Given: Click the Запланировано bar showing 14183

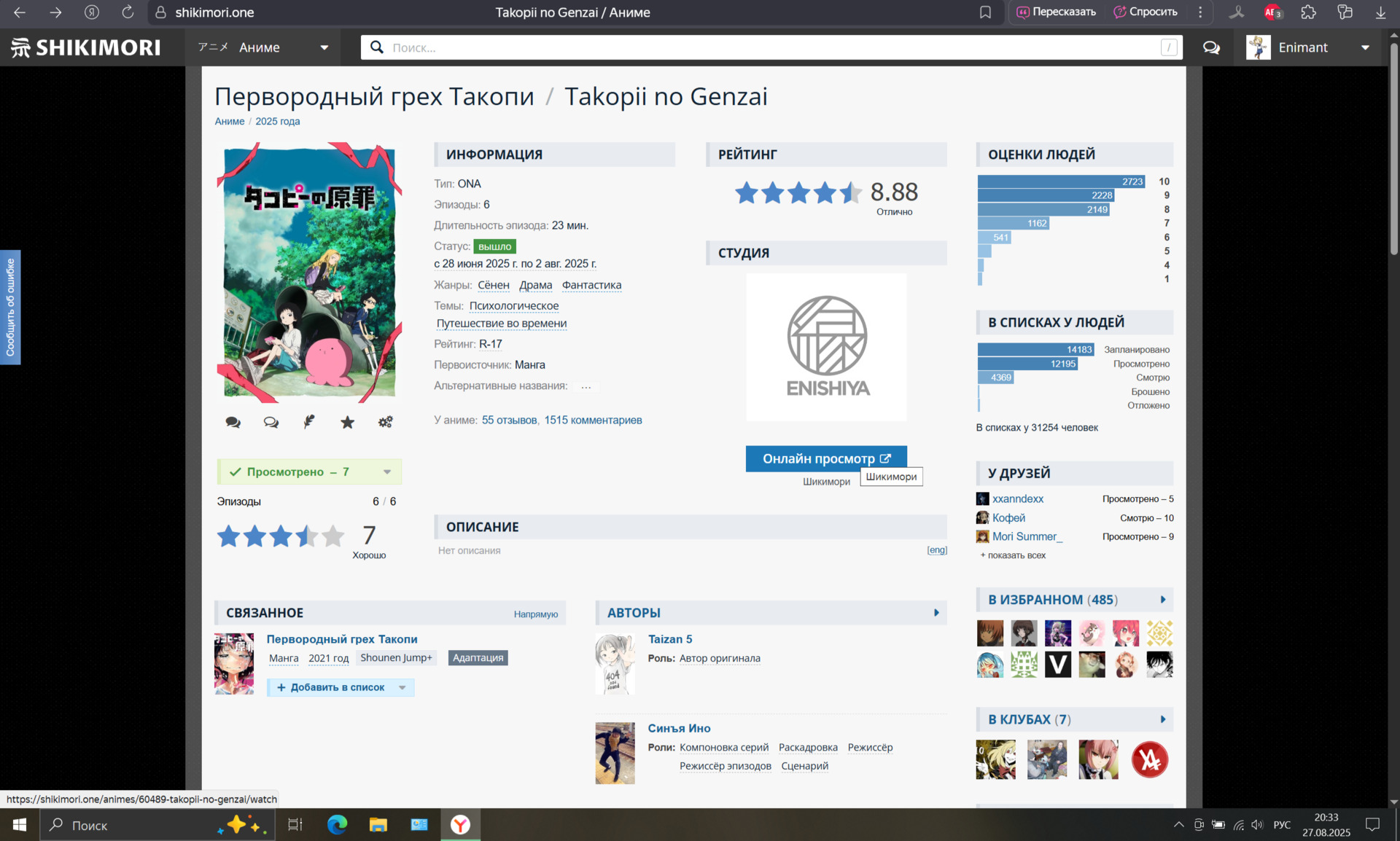Looking at the screenshot, I should [1035, 350].
